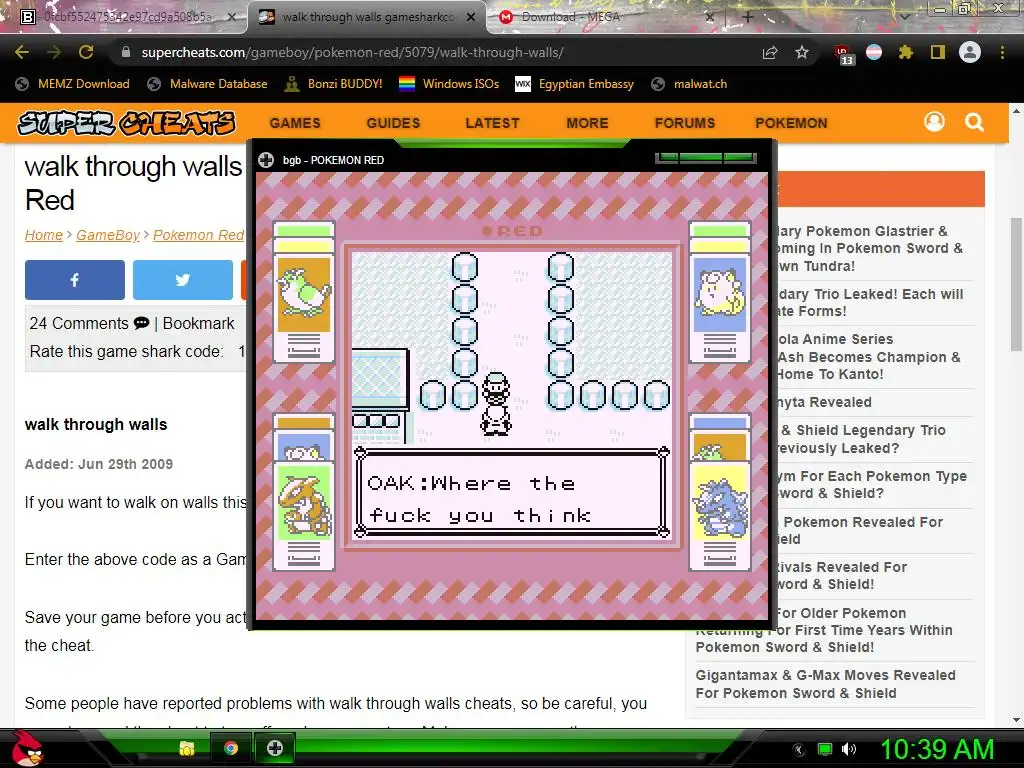Open the striped flag extension icon
This screenshot has width=1024, height=768.
point(874,53)
